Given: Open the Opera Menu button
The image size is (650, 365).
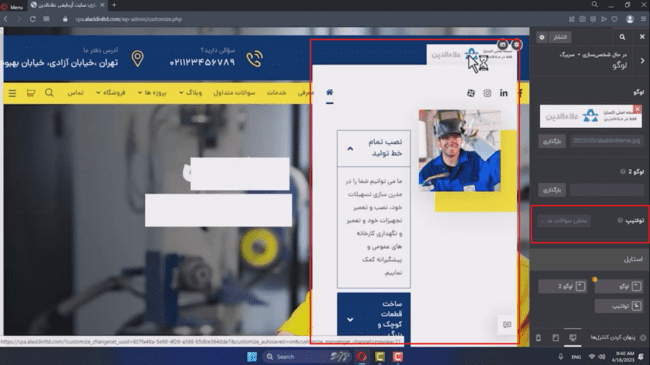Looking at the screenshot, I should pyautogui.click(x=12, y=6).
